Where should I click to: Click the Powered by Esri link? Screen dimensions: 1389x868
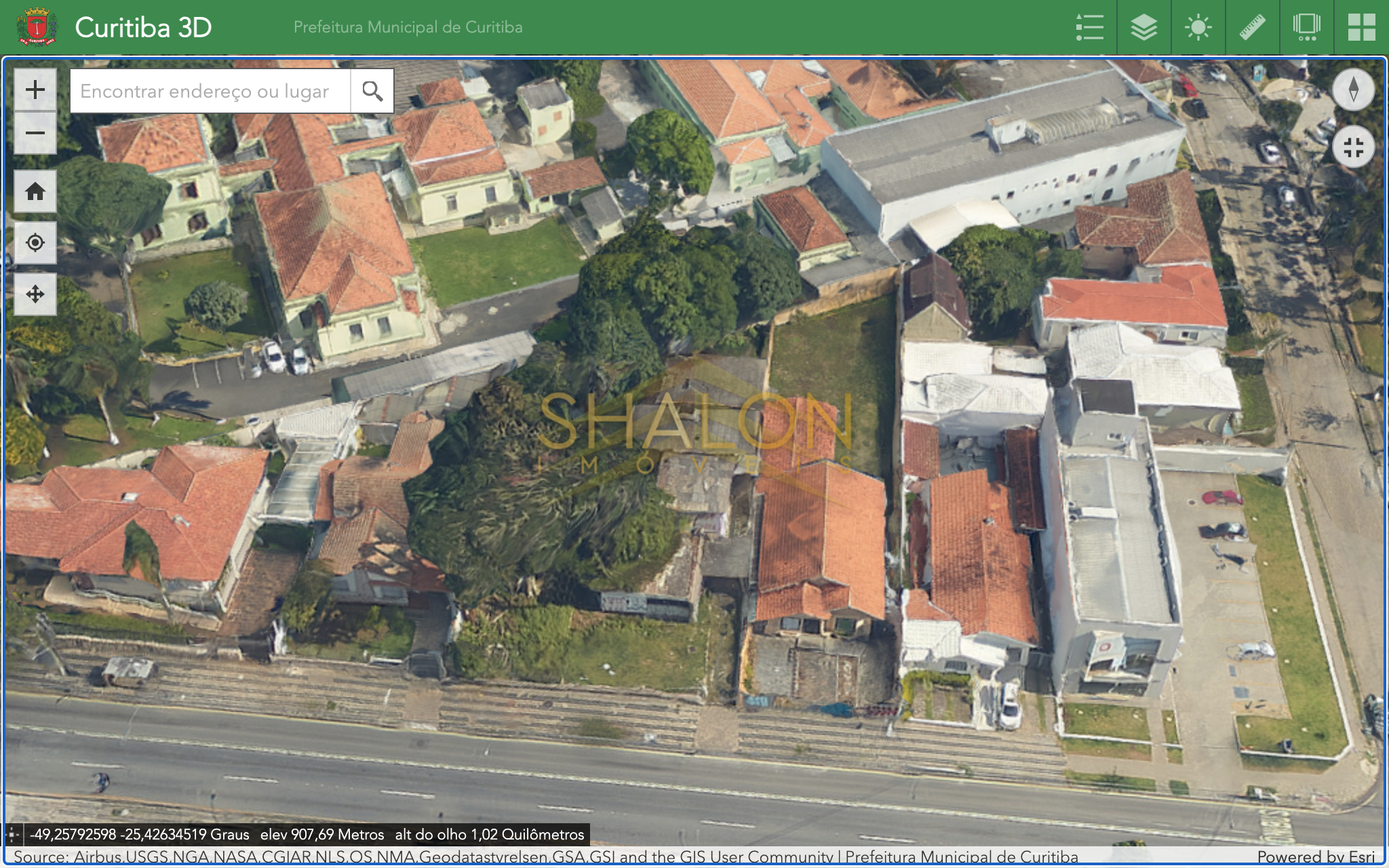(x=1315, y=856)
